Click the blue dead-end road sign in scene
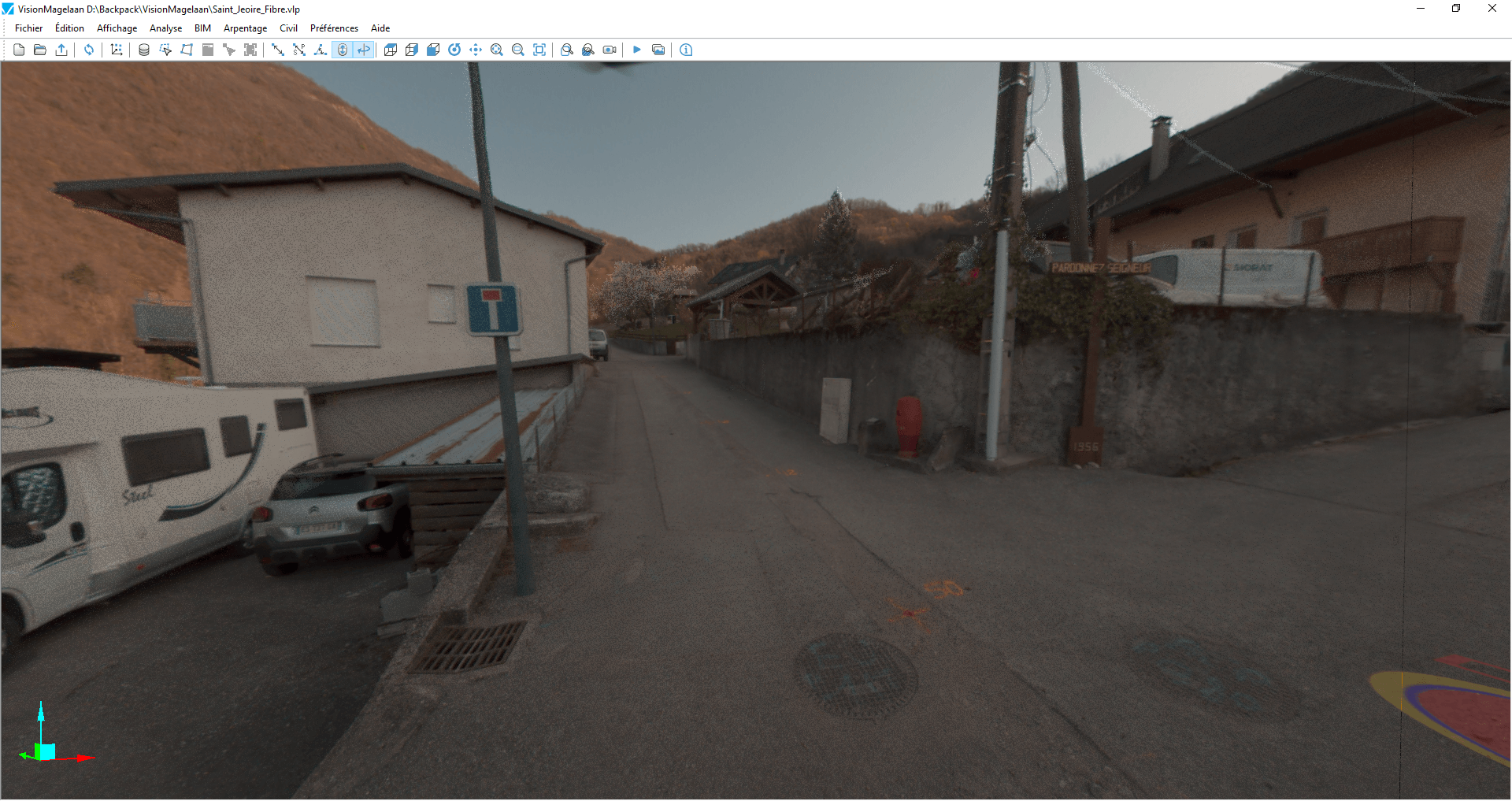The width and height of the screenshot is (1512, 801). click(x=493, y=309)
